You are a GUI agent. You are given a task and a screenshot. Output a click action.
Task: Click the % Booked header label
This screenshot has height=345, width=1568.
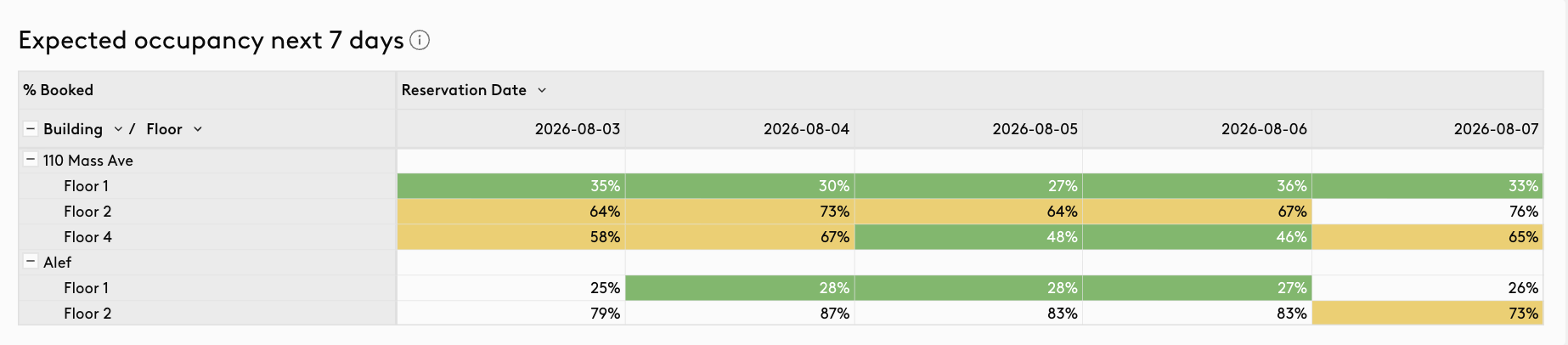(58, 90)
